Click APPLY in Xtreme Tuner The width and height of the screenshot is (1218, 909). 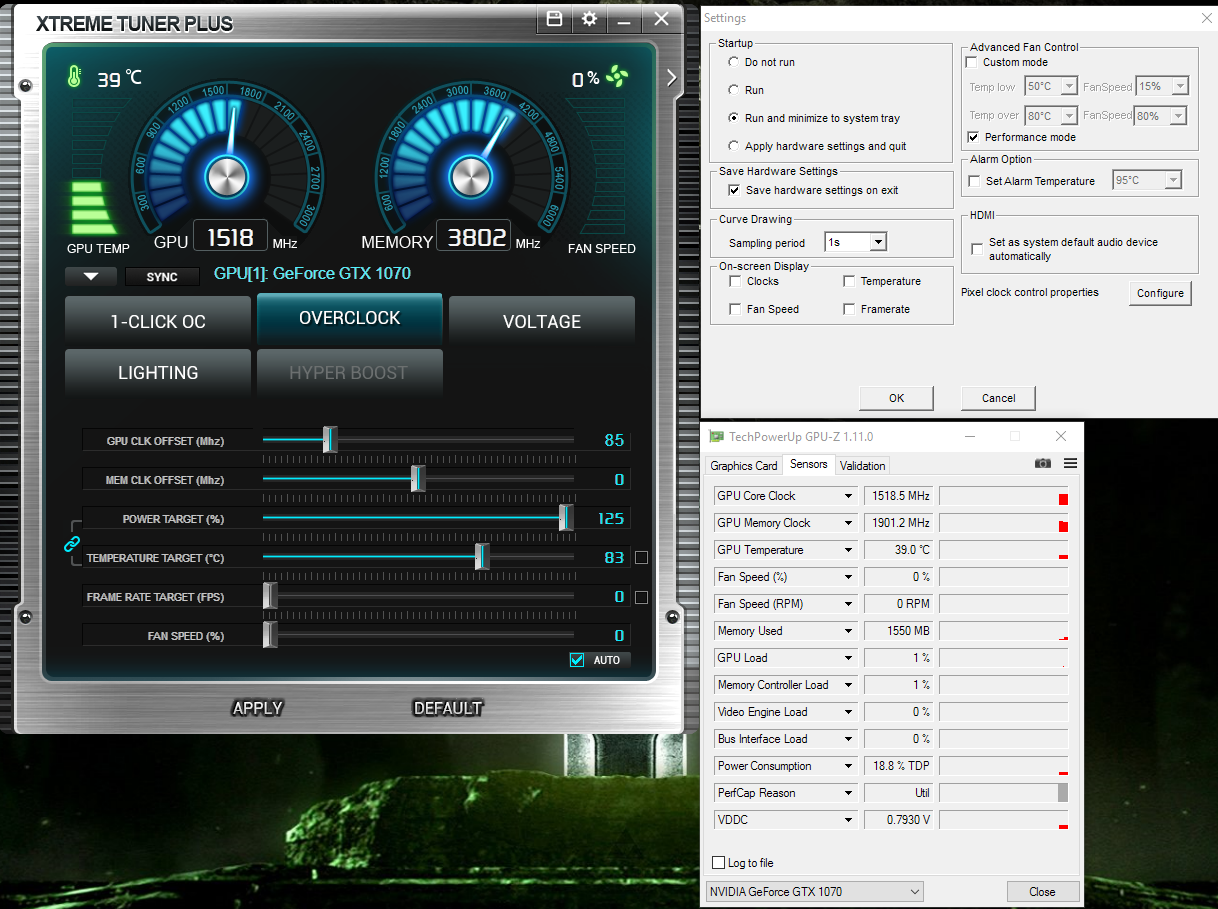tap(258, 708)
